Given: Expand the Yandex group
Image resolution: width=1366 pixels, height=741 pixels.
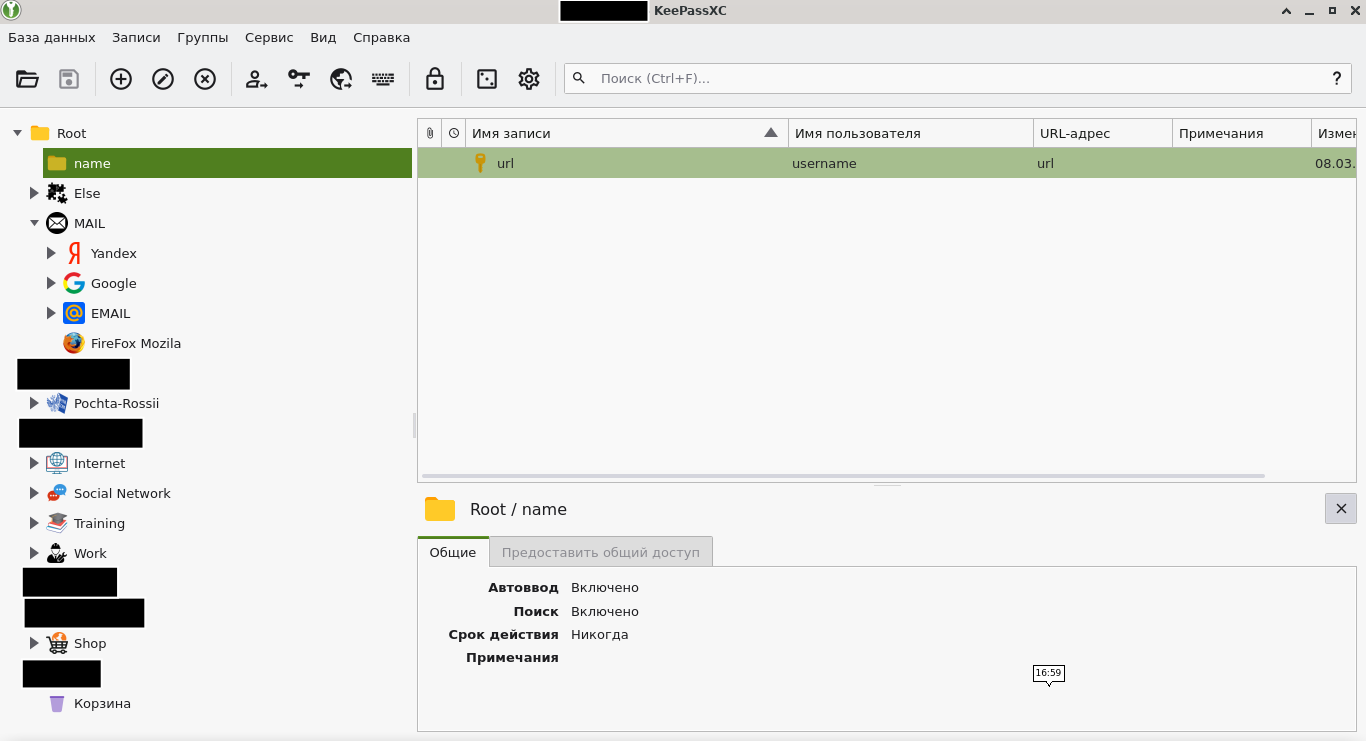Looking at the screenshot, I should pos(51,254).
